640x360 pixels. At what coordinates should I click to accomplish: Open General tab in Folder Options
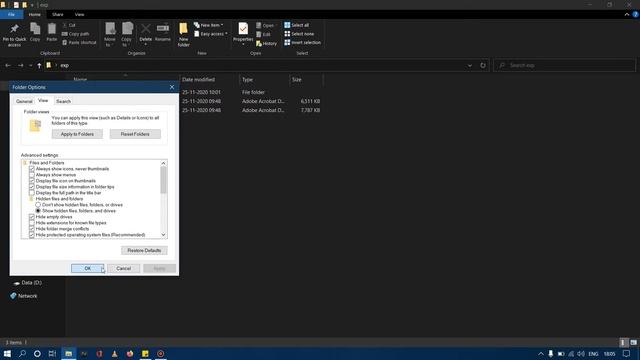[24, 101]
